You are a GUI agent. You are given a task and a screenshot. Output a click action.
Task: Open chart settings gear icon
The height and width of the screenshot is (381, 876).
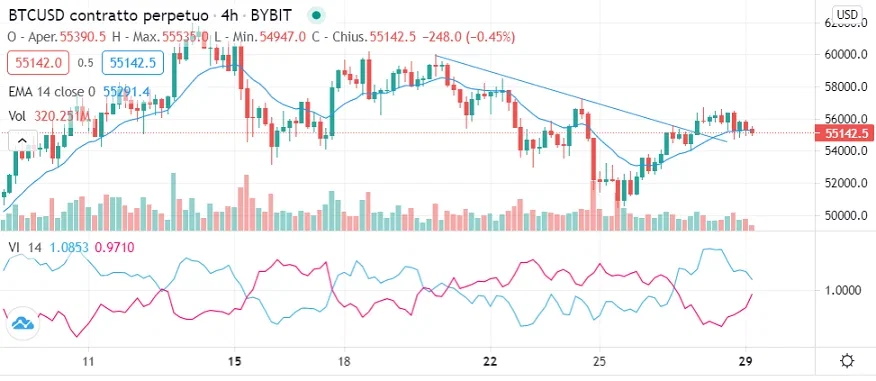coord(847,361)
